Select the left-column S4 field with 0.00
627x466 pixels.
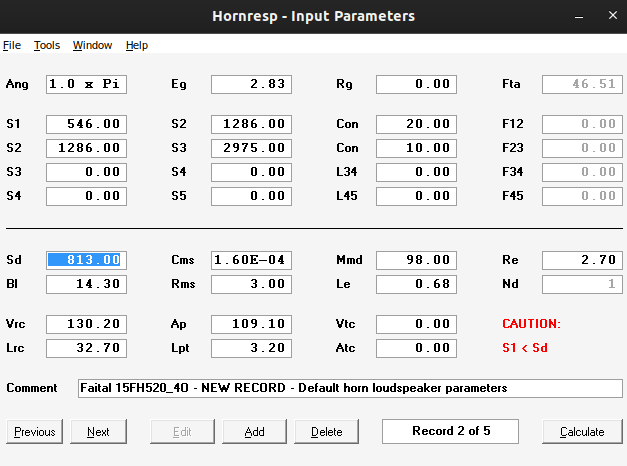click(86, 196)
